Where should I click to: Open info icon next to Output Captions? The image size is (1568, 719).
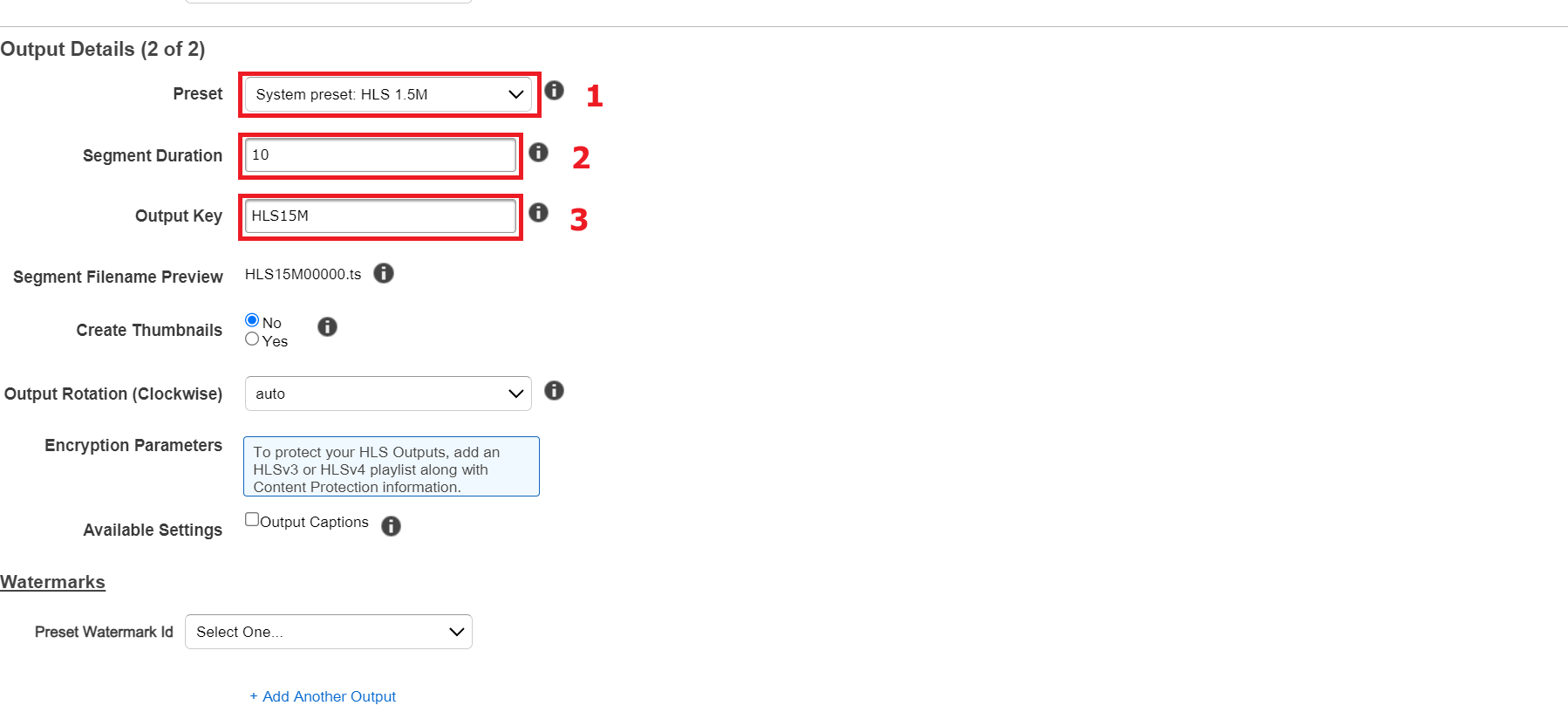pos(391,525)
